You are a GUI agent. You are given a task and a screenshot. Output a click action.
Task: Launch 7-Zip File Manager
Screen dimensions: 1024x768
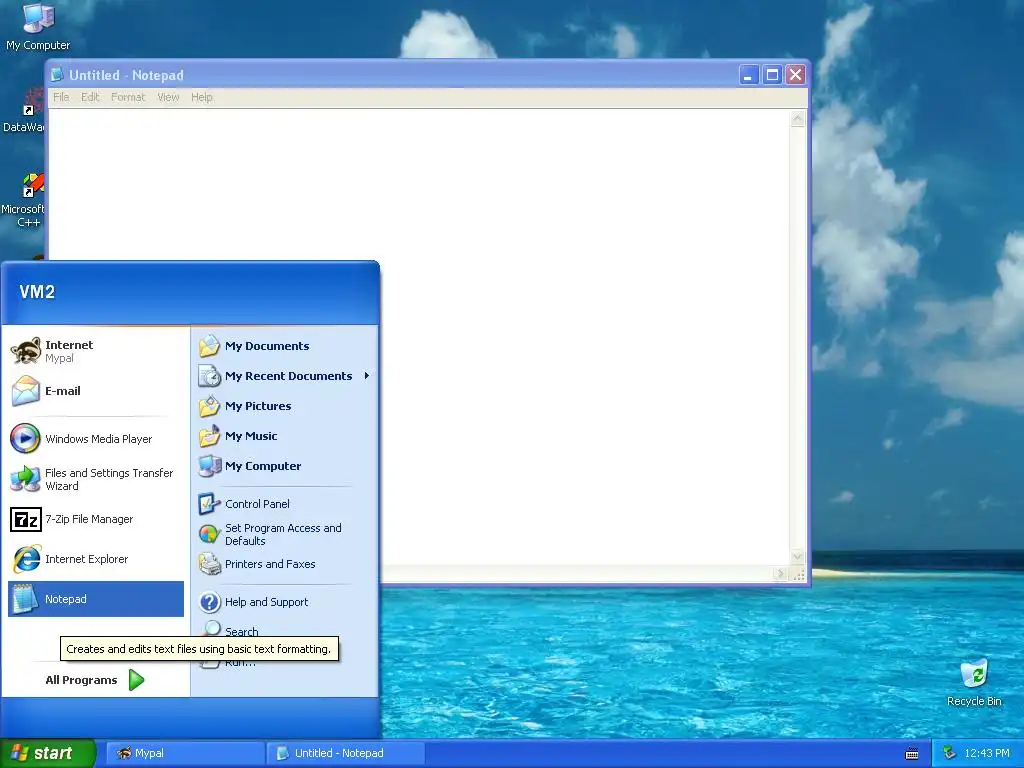click(96, 519)
